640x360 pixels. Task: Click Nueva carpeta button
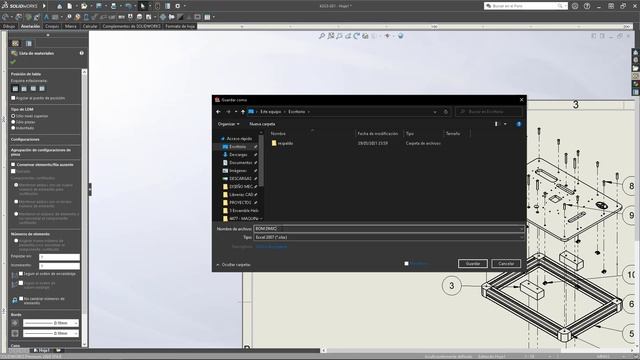point(262,124)
